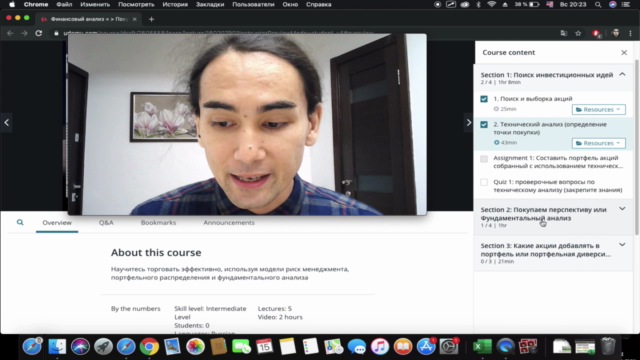The height and width of the screenshot is (360, 640).
Task: Uncheck lecture 1 Поиск и выборка акций
Action: coord(484,99)
